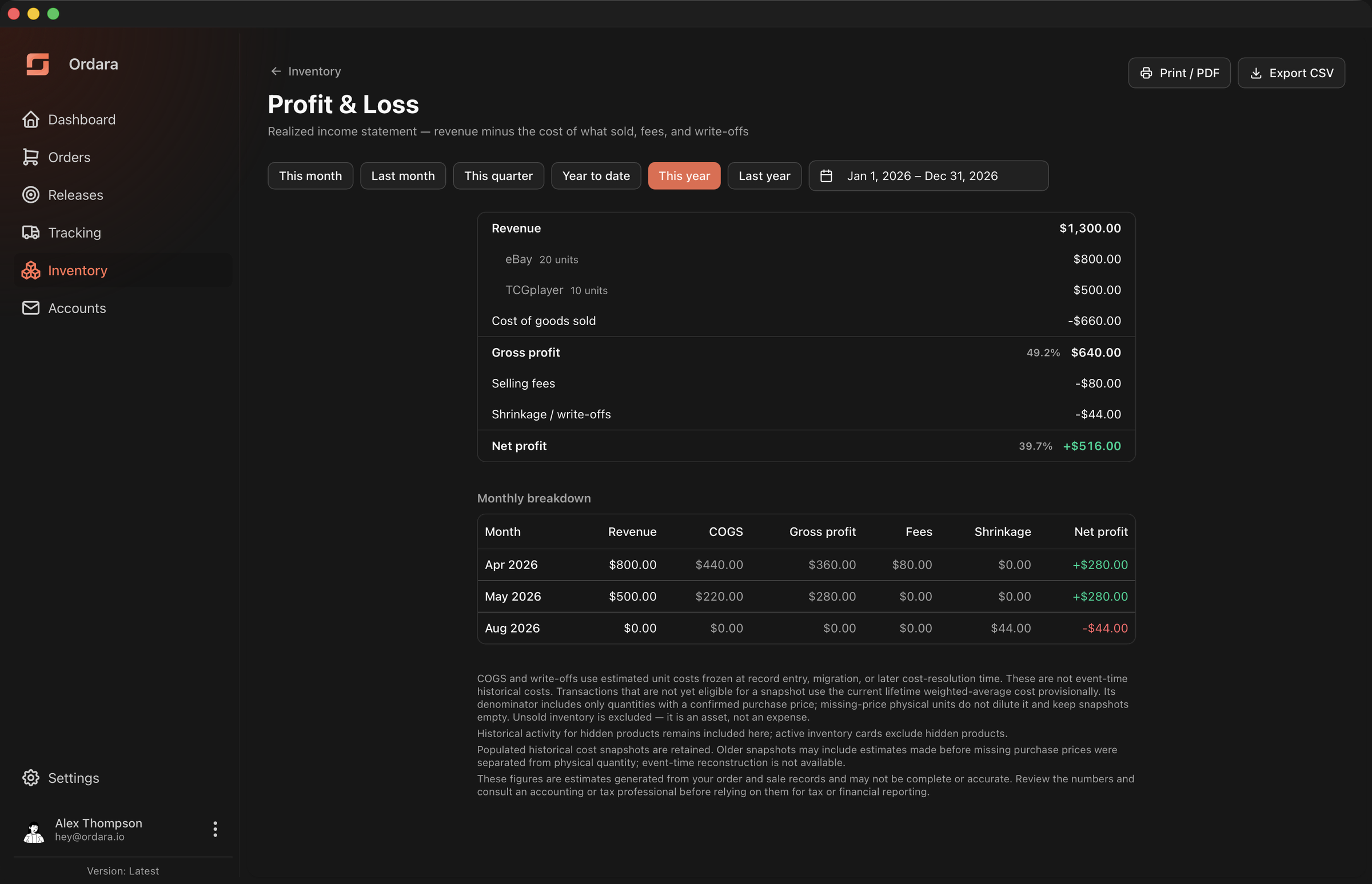Click the Orders cart icon
The height and width of the screenshot is (884, 1372).
(30, 157)
